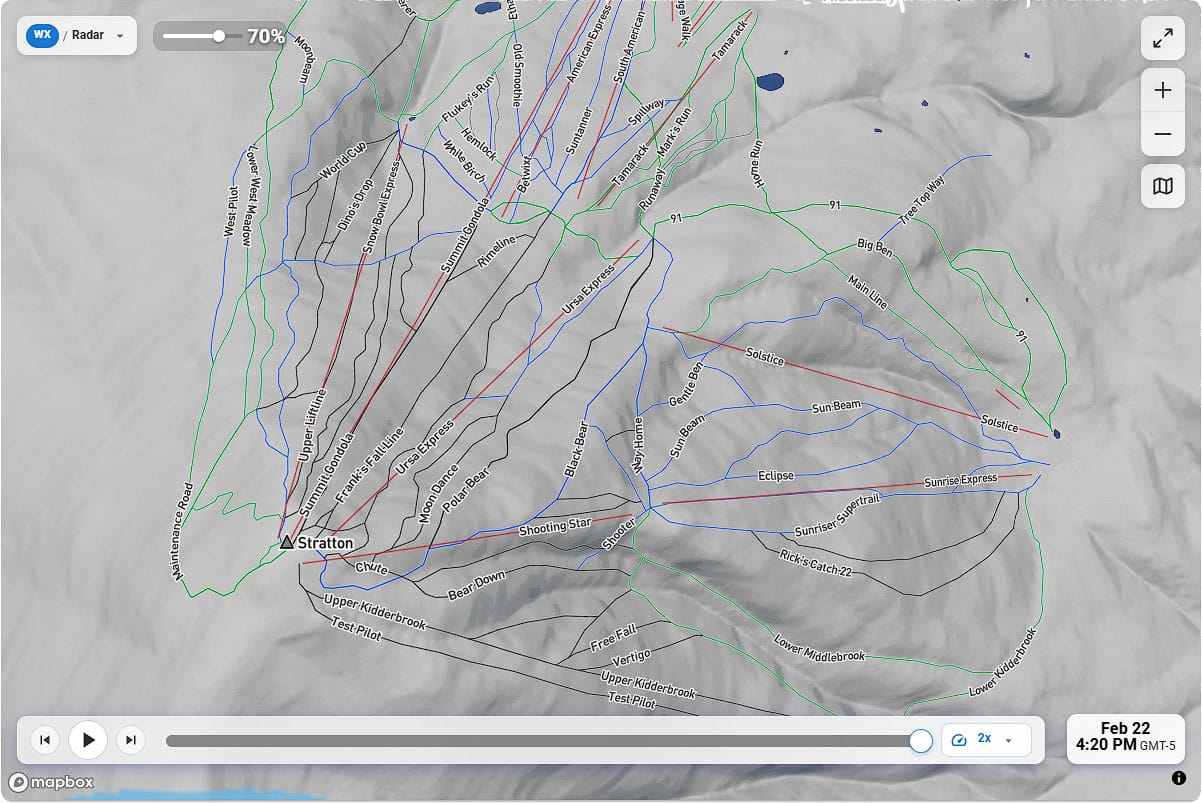Click the Upper Liftline label
Screen dimensions: 1202x803
coord(314,425)
